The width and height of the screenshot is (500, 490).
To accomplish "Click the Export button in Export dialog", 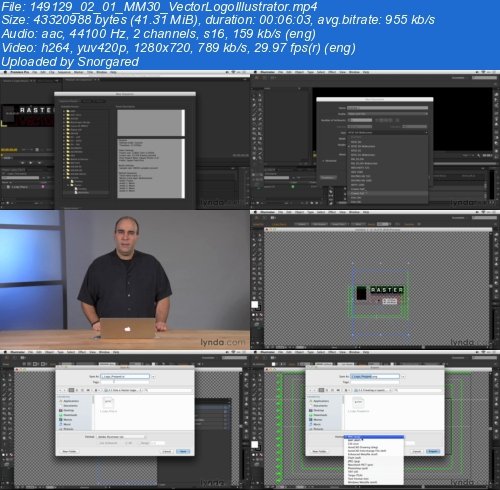I will 433,451.
